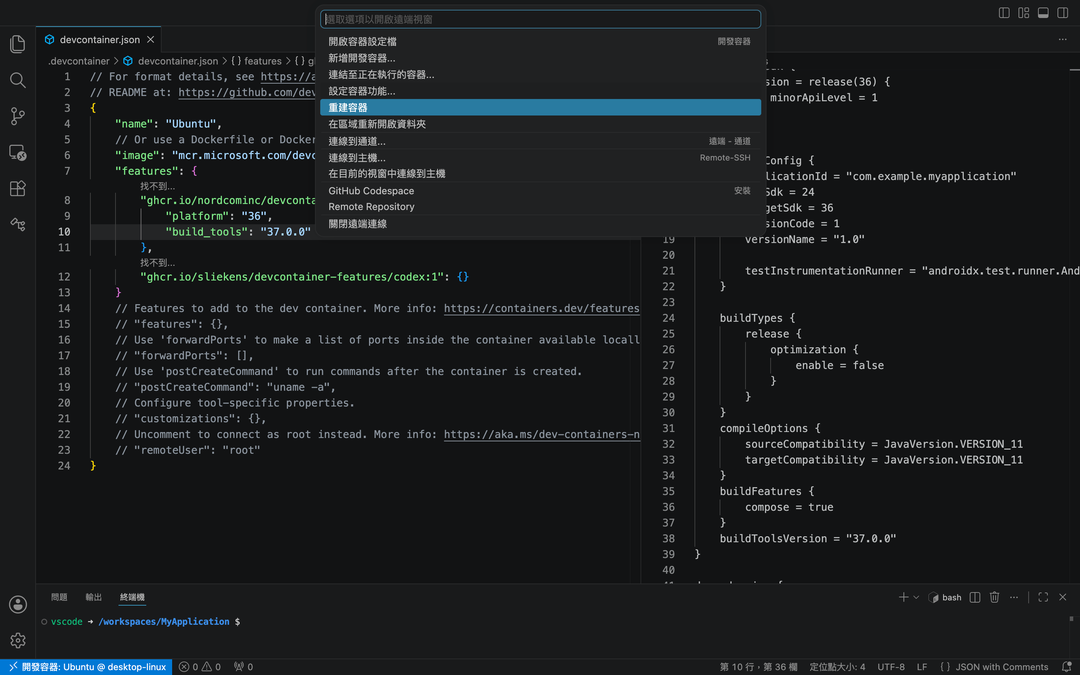The image size is (1080, 675).
Task: Change the UTF-8 file encoding
Action: [891, 667]
